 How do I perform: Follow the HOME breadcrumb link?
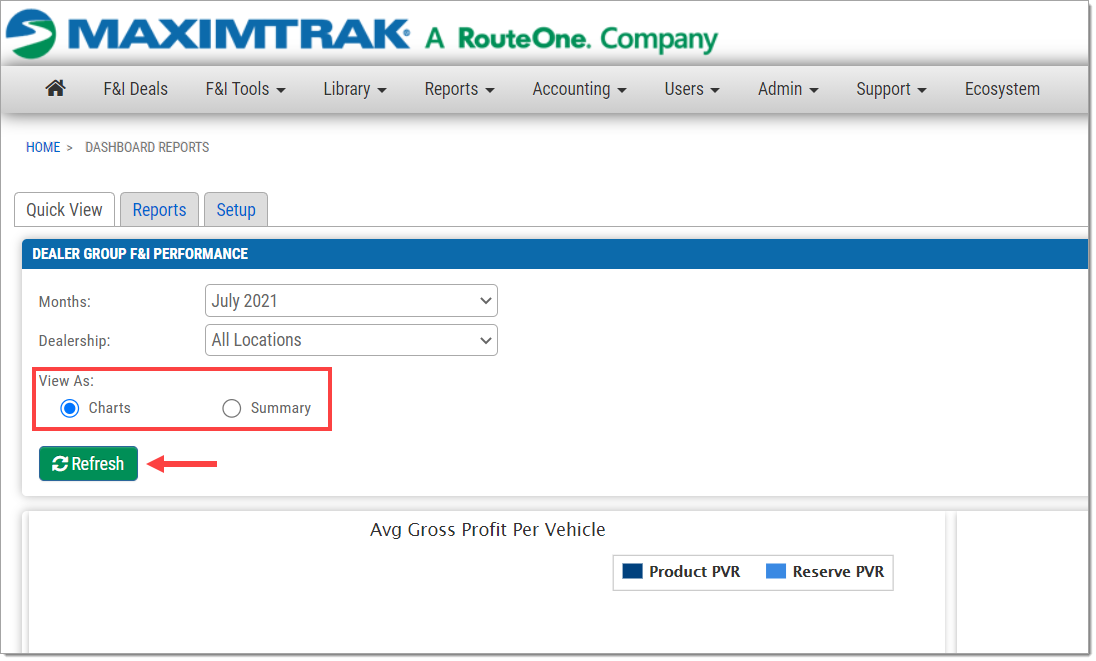(x=43, y=147)
